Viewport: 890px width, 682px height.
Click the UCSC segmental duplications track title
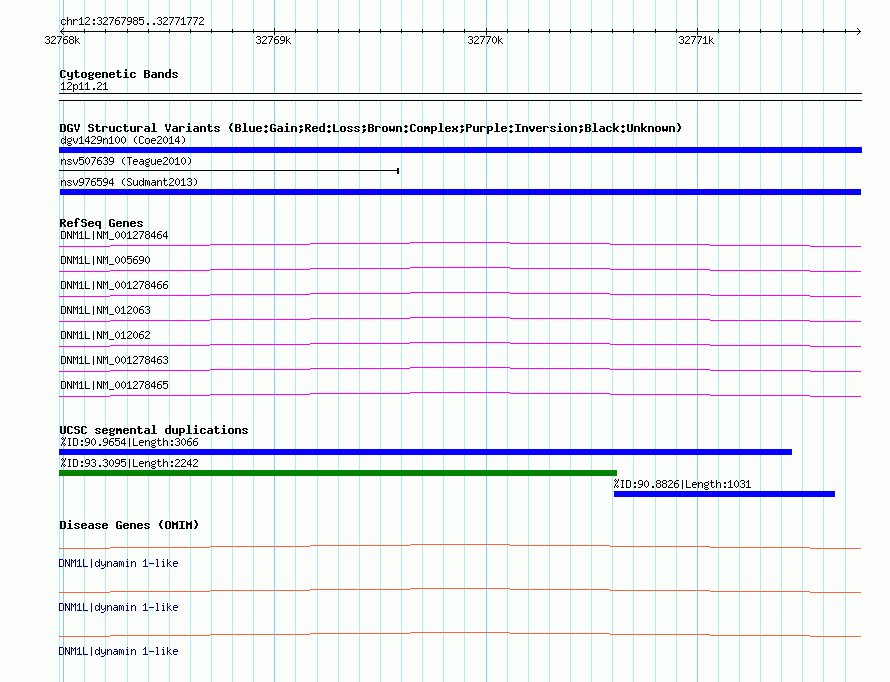pos(154,430)
